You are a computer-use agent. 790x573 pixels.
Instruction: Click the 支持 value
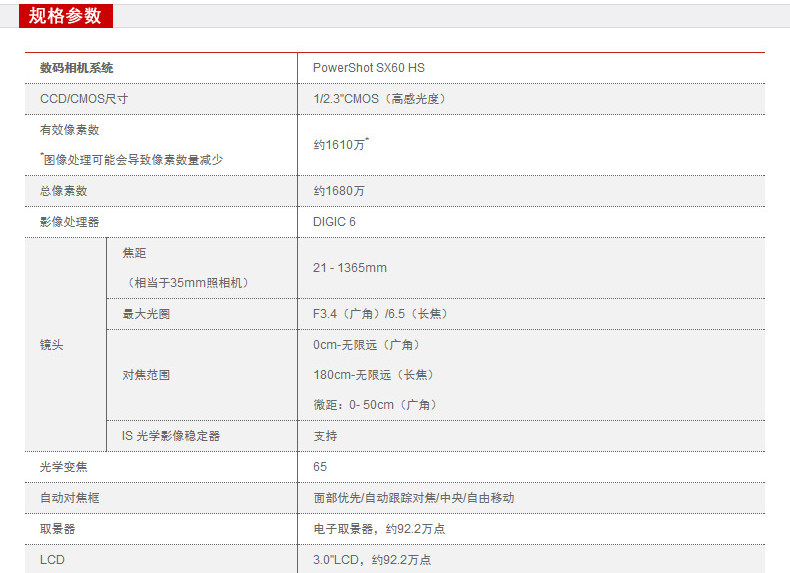tap(325, 436)
